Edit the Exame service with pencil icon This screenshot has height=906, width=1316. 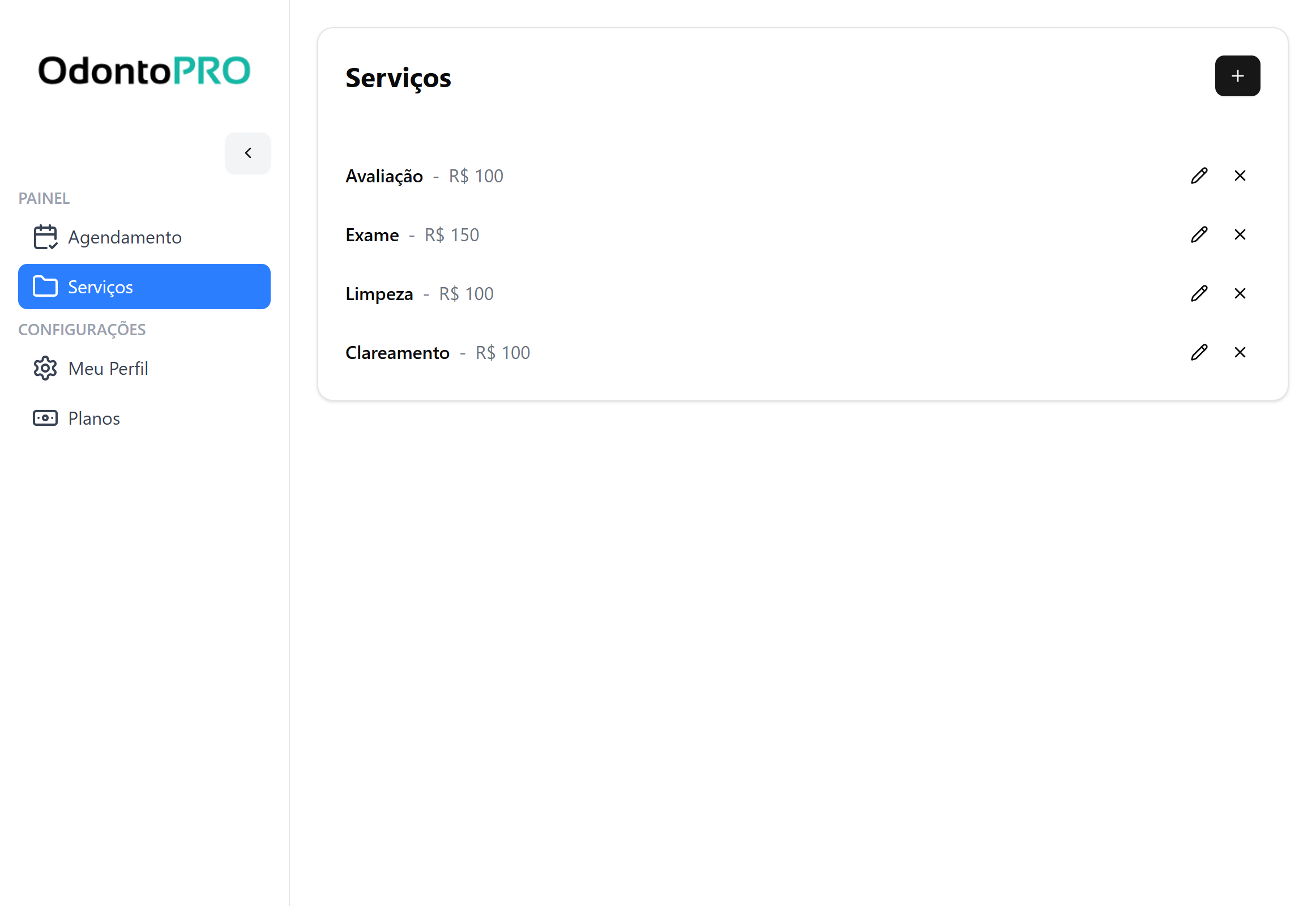pos(1198,234)
